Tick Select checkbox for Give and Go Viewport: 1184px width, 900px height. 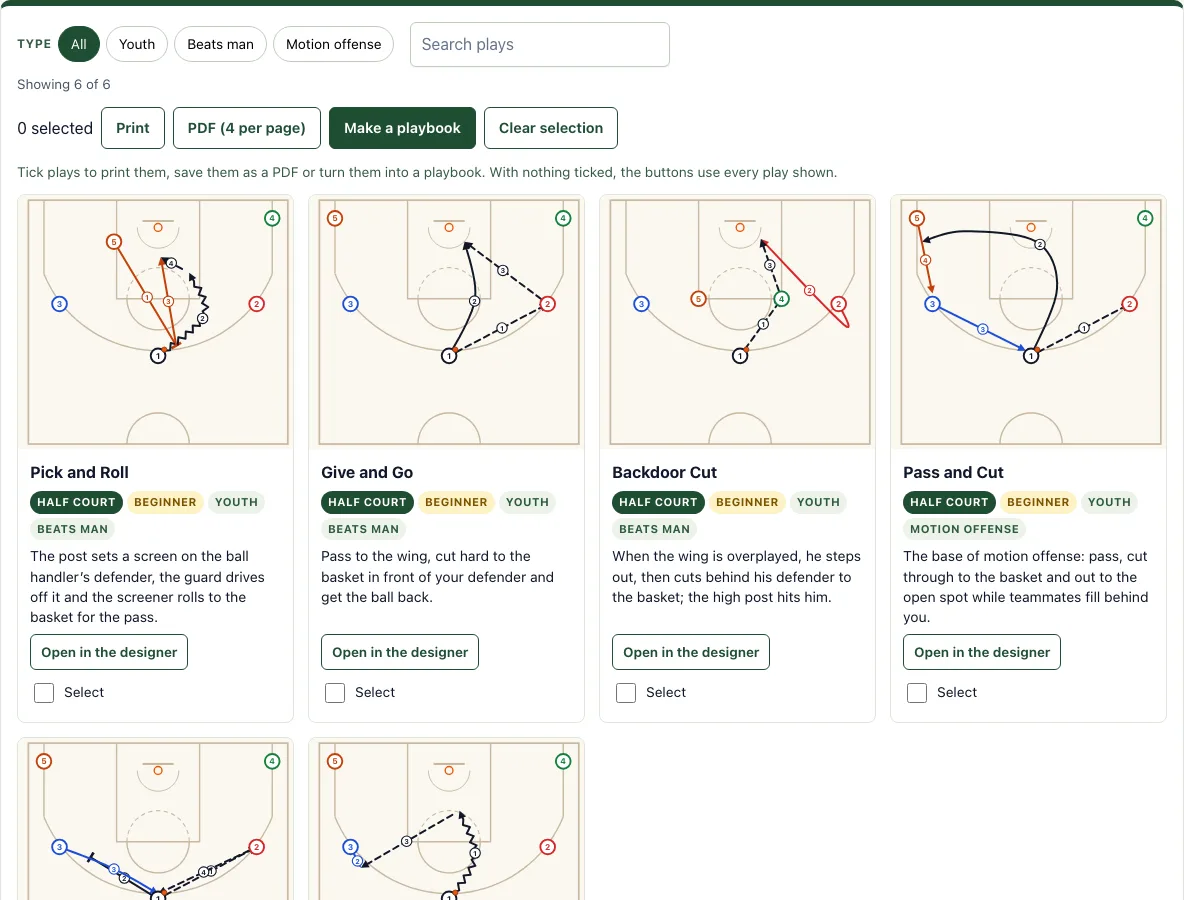(335, 692)
